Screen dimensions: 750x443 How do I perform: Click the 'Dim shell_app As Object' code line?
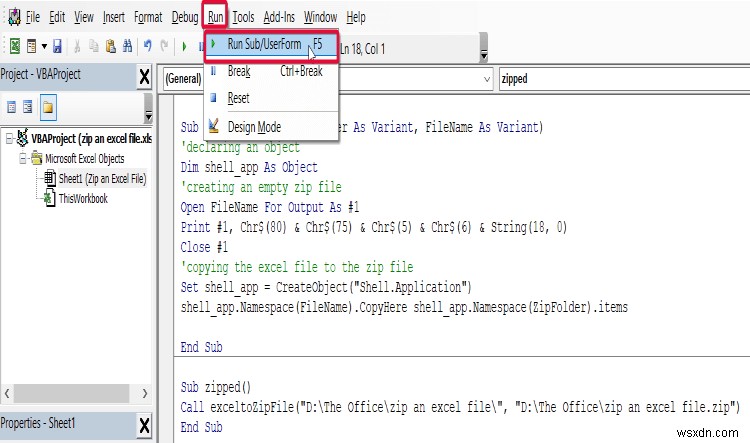pyautogui.click(x=249, y=167)
